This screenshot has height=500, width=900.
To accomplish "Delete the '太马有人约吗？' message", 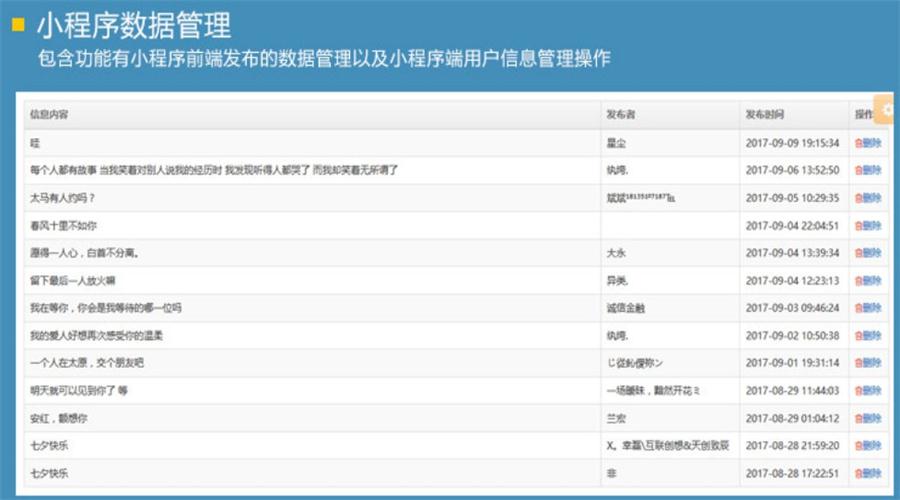I will coord(868,198).
